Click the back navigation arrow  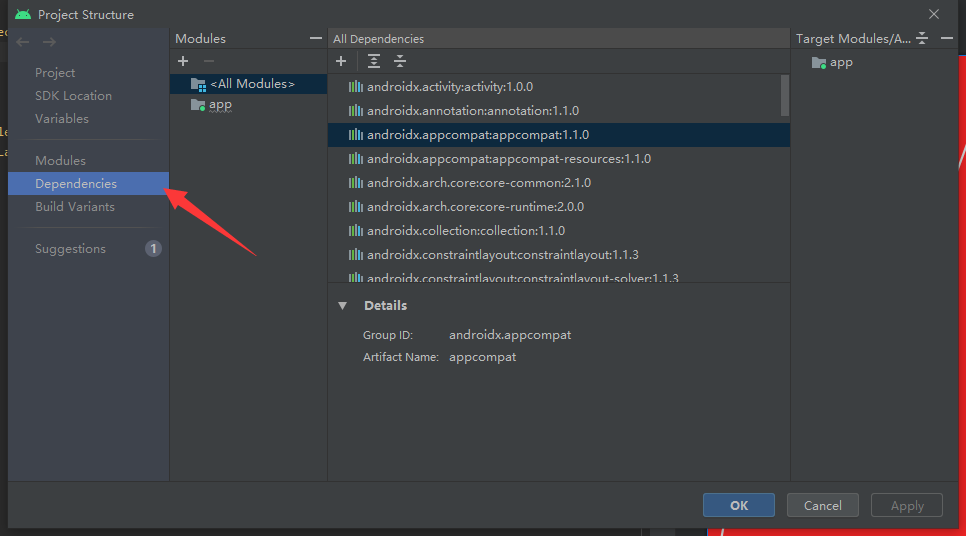tap(23, 42)
